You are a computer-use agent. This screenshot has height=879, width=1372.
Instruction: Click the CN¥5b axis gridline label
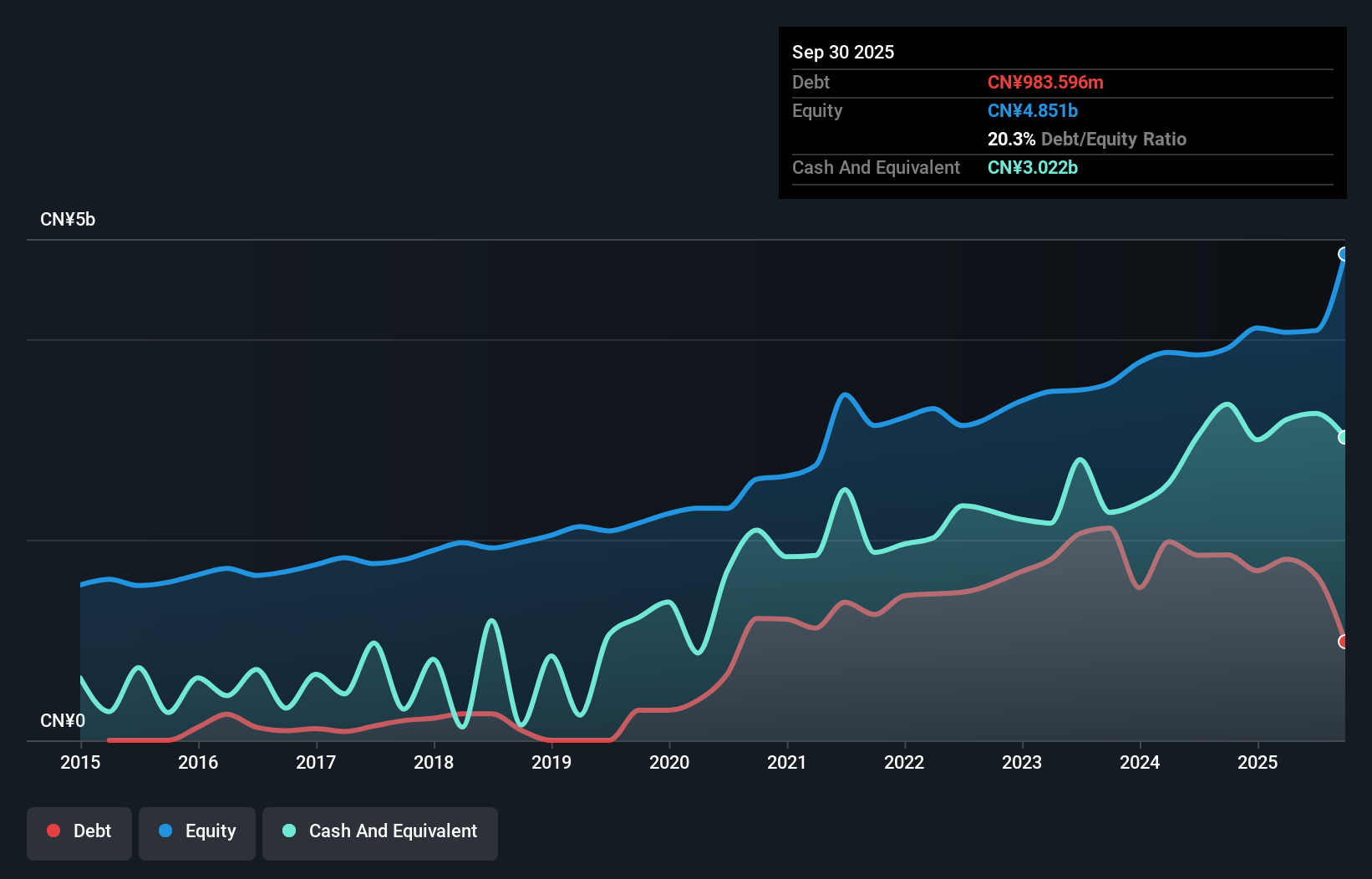(69, 219)
